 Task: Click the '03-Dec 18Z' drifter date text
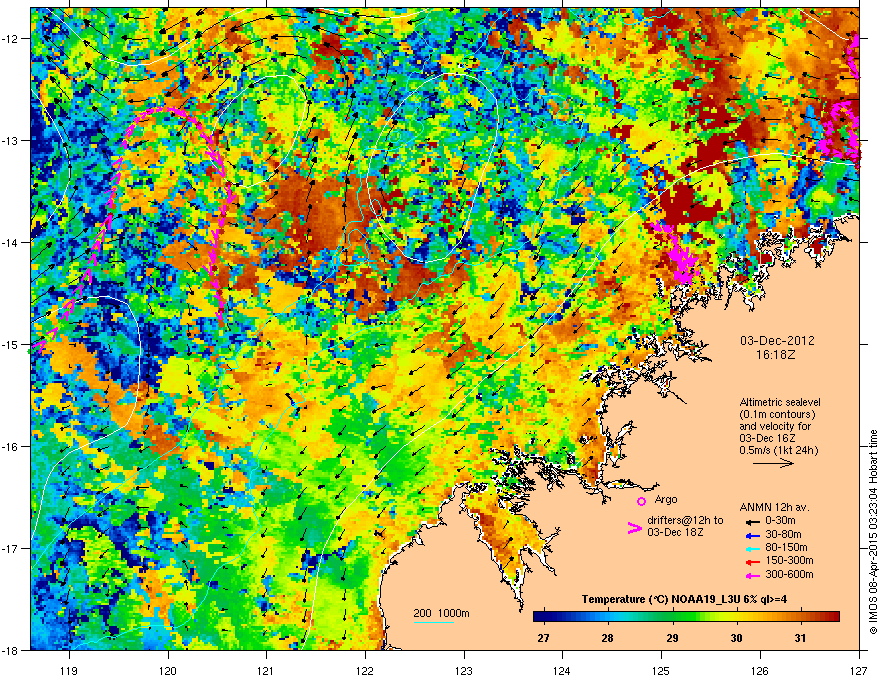pos(675,532)
